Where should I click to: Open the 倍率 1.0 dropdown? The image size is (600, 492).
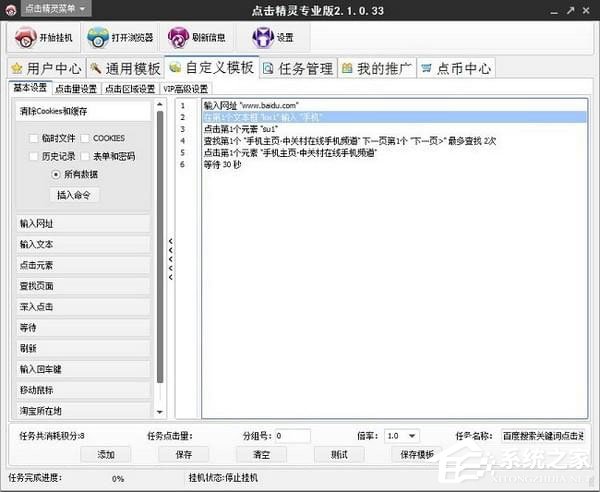(x=402, y=436)
